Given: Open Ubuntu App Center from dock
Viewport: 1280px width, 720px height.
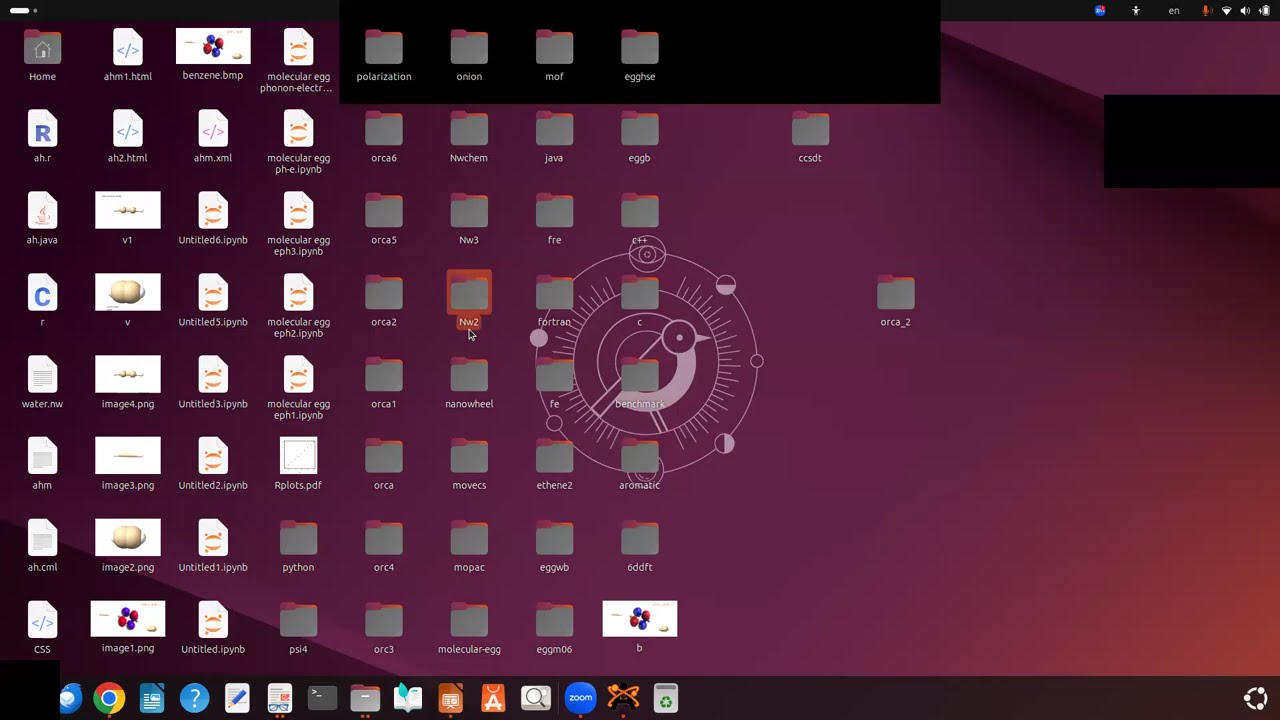Looking at the screenshot, I should [x=493, y=698].
